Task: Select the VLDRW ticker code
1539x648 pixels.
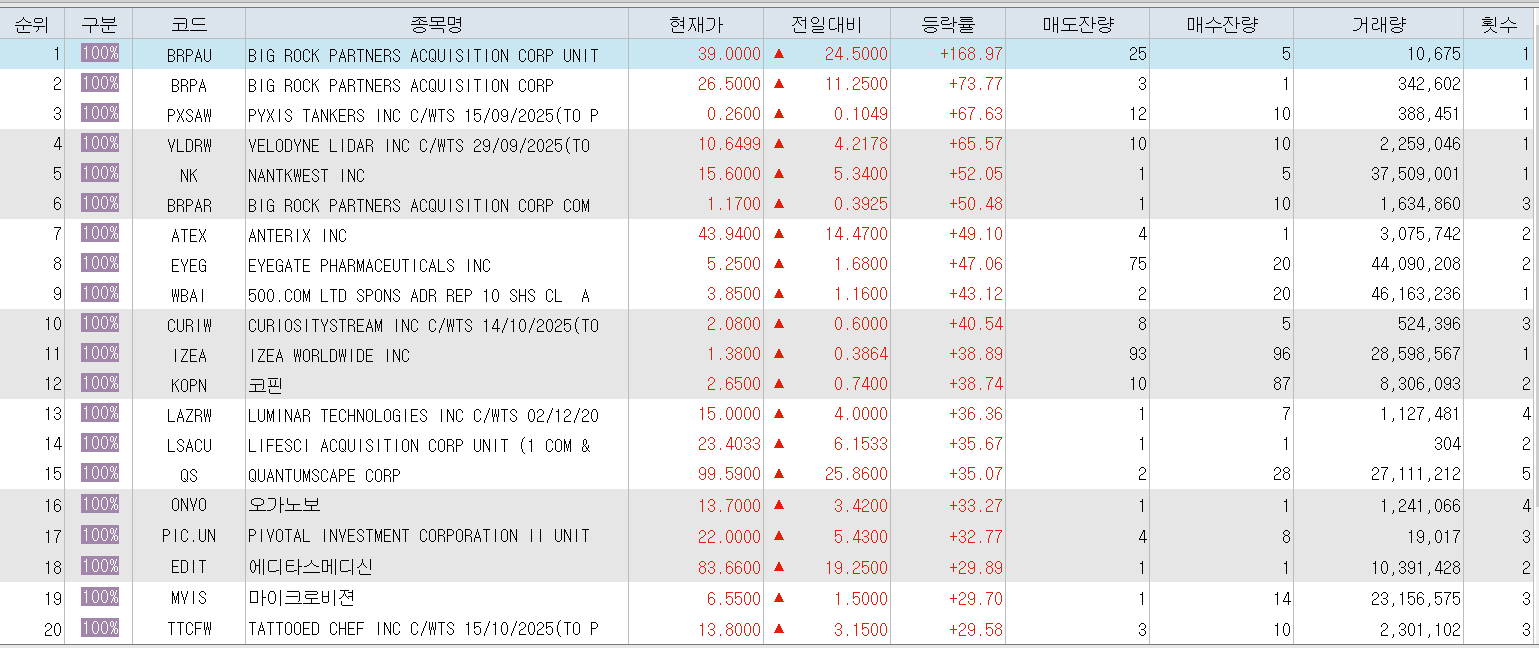Action: coord(190,145)
